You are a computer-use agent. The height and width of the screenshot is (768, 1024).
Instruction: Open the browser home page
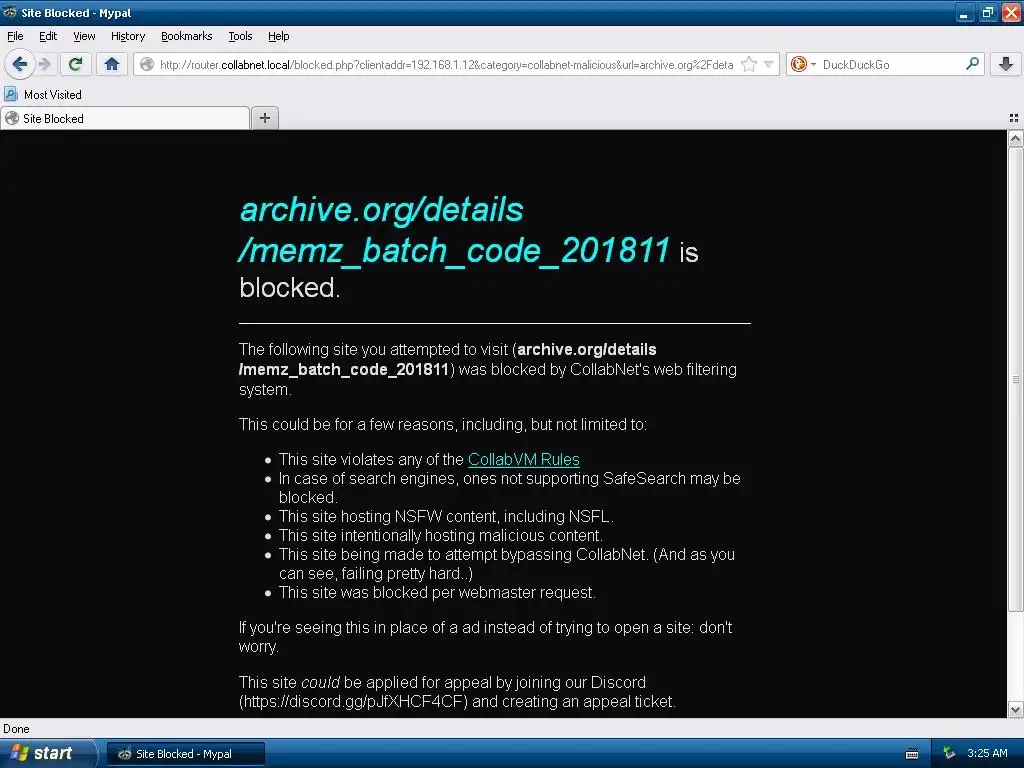[x=112, y=64]
